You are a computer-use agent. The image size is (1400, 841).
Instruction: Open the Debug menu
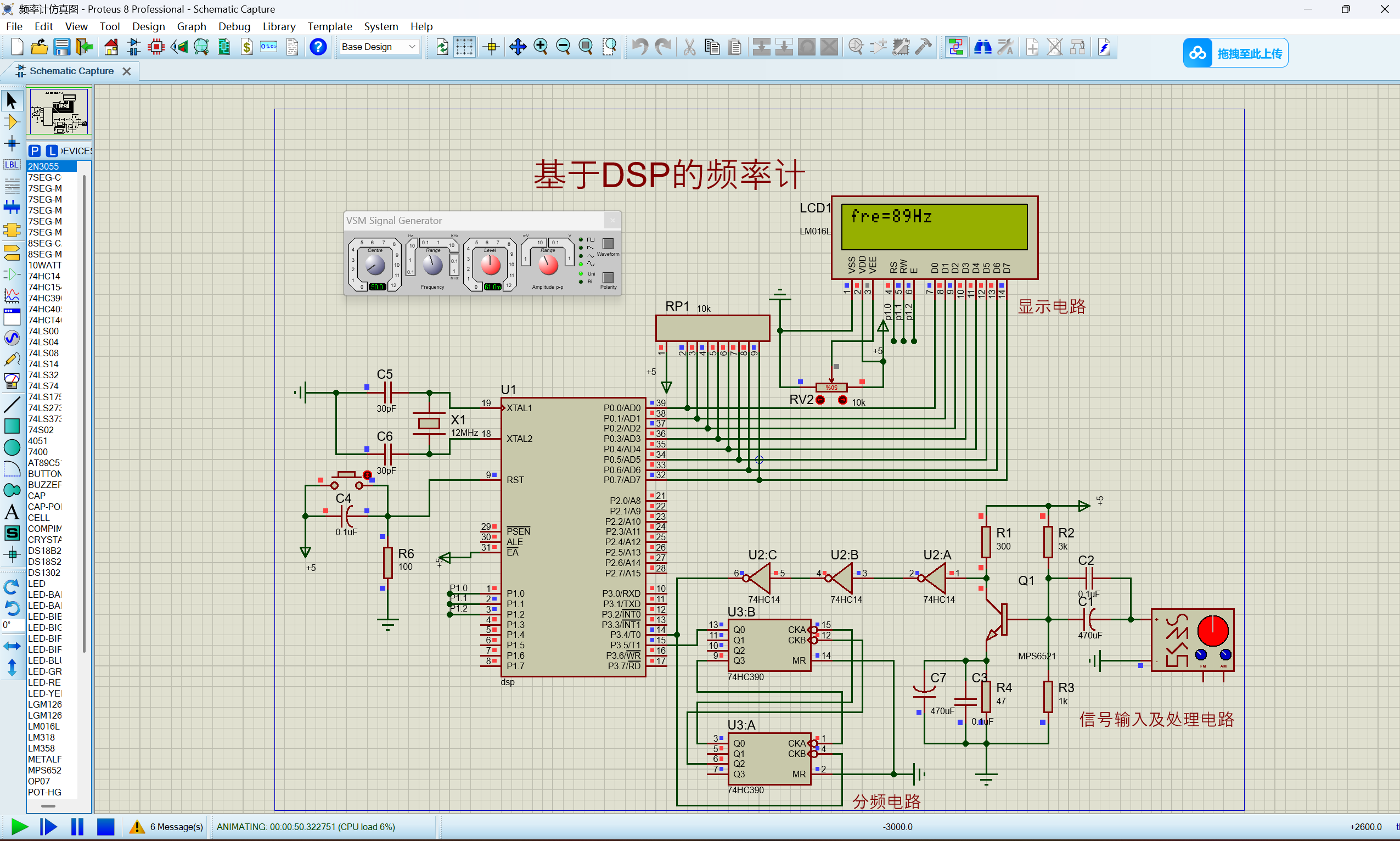(234, 26)
